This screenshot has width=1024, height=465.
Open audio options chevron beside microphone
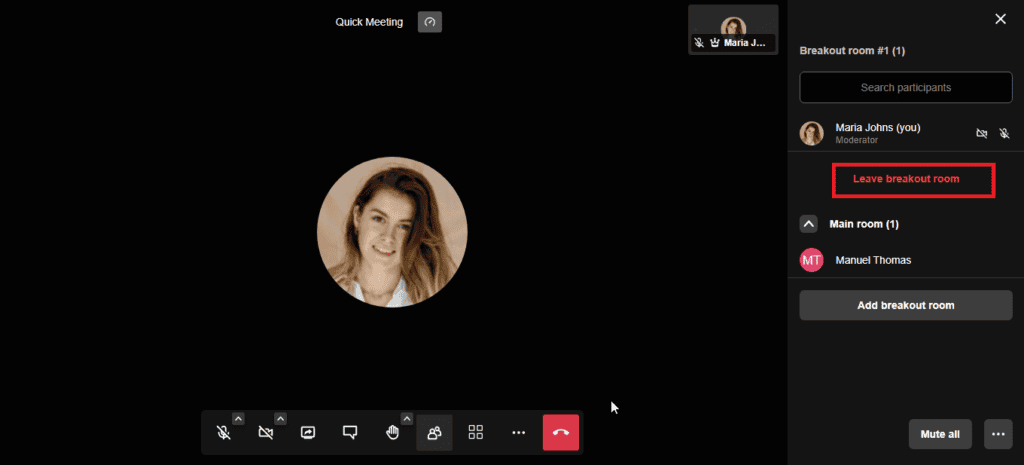(x=238, y=419)
